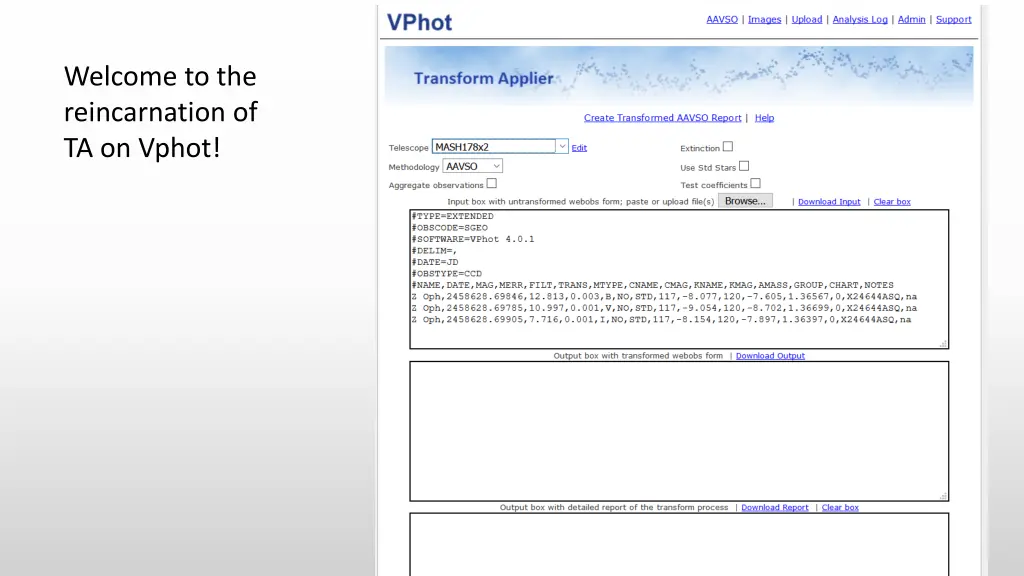Click the #SOFTWARE=VPhot 4.0.1 line
Screen dimensions: 1024x576
(473, 239)
